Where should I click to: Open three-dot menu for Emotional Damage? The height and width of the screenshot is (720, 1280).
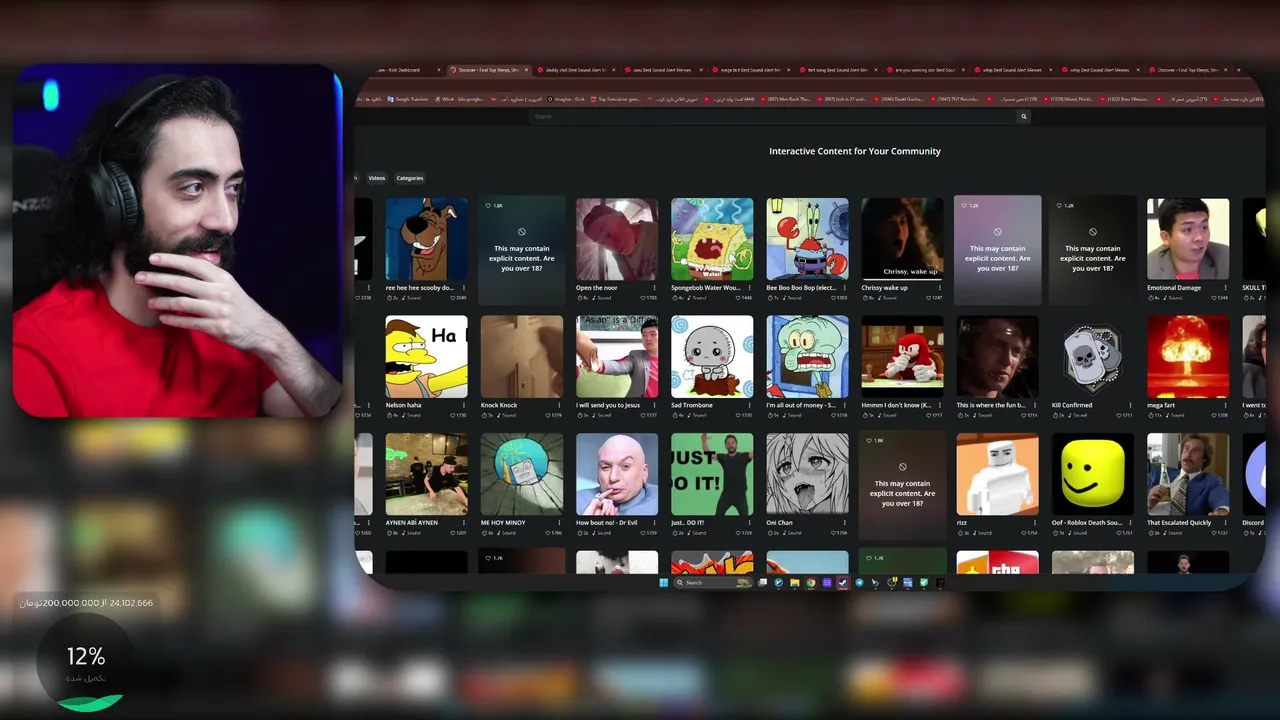pos(1225,288)
